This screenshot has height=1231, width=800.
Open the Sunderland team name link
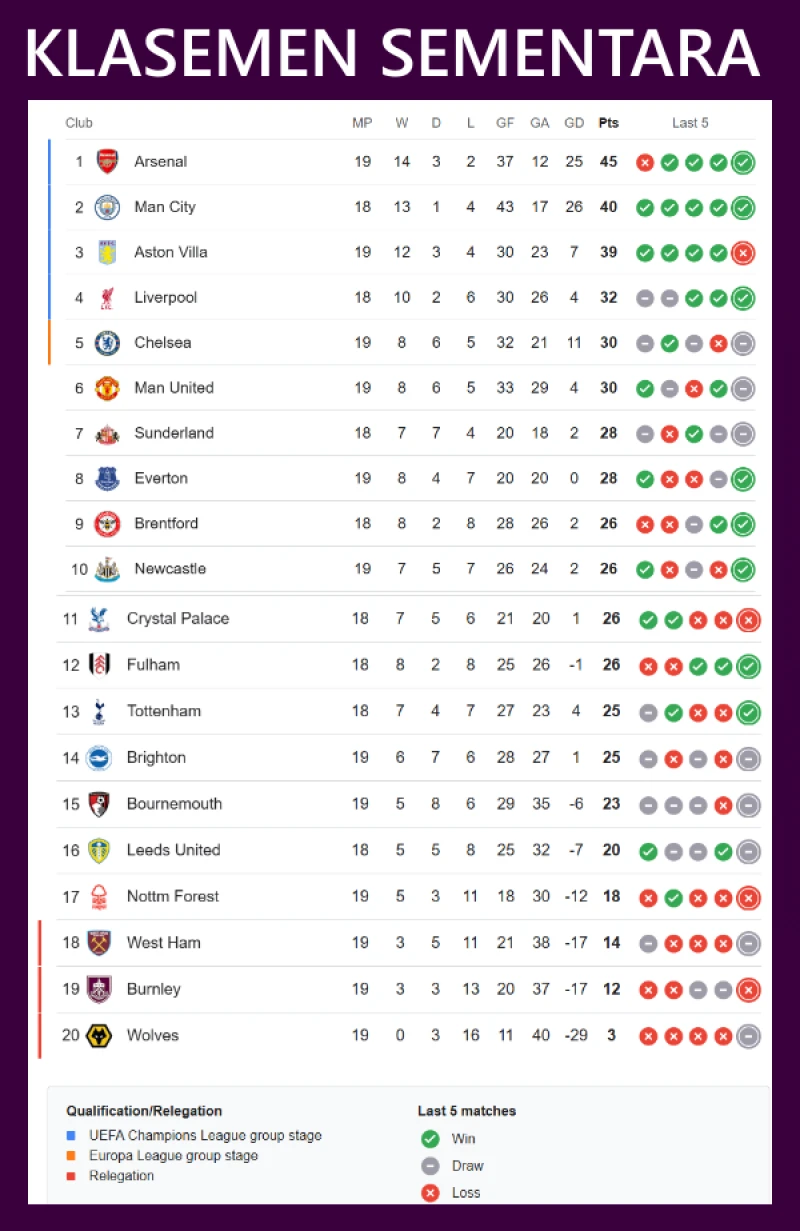[x=174, y=433]
